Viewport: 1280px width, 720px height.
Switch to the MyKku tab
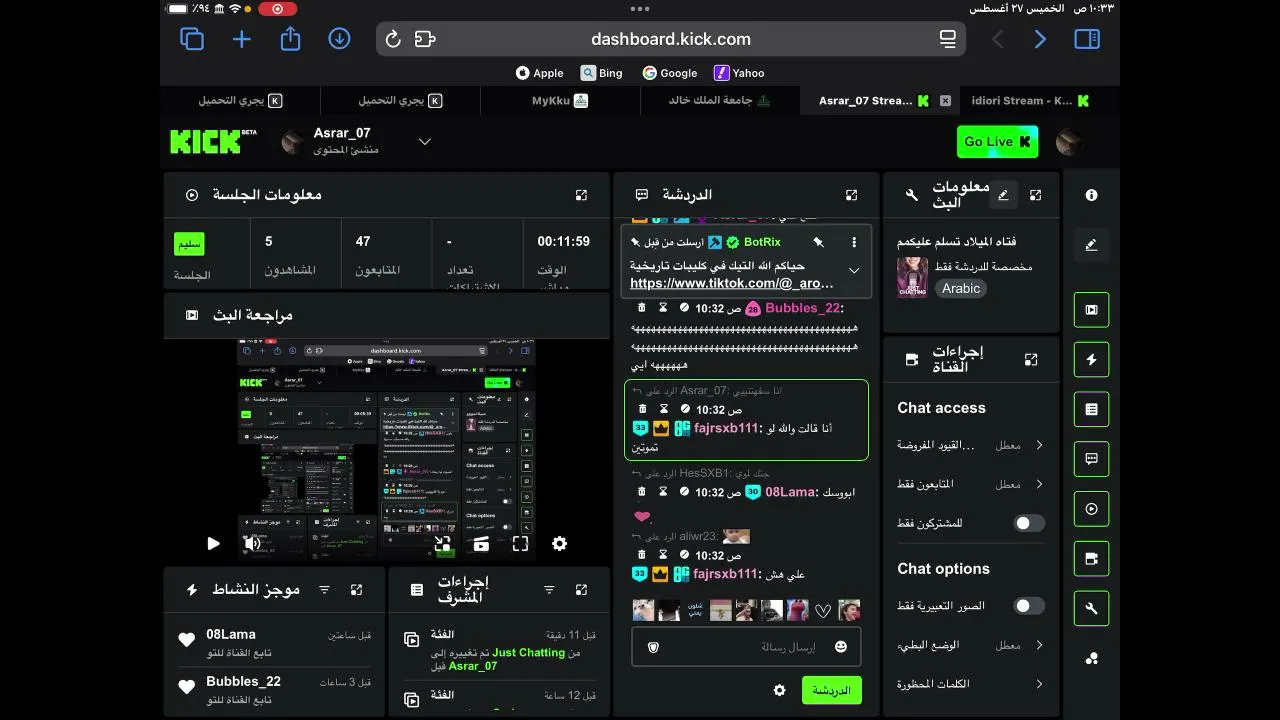(x=560, y=100)
